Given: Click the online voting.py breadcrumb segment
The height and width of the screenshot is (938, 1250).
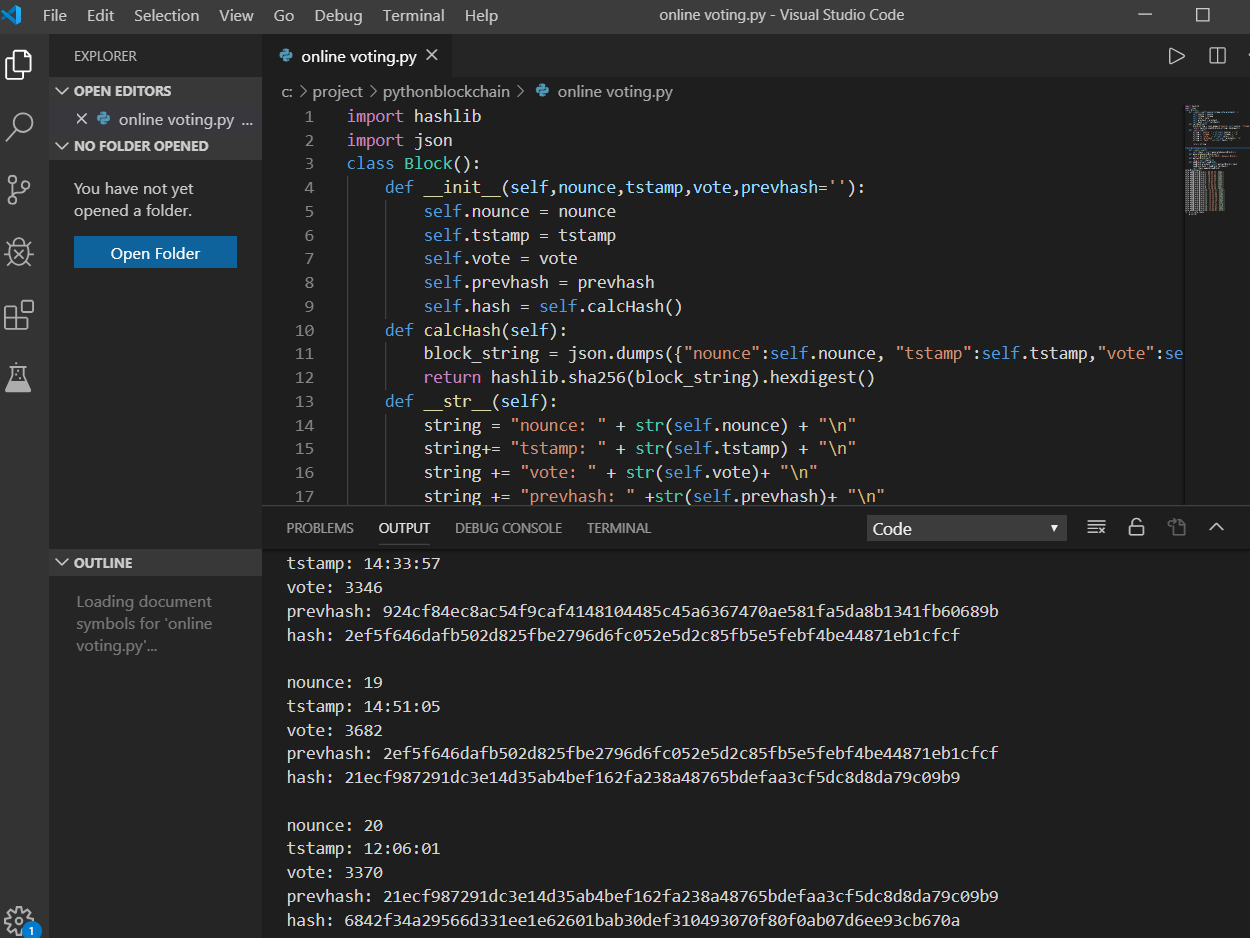Looking at the screenshot, I should (615, 91).
